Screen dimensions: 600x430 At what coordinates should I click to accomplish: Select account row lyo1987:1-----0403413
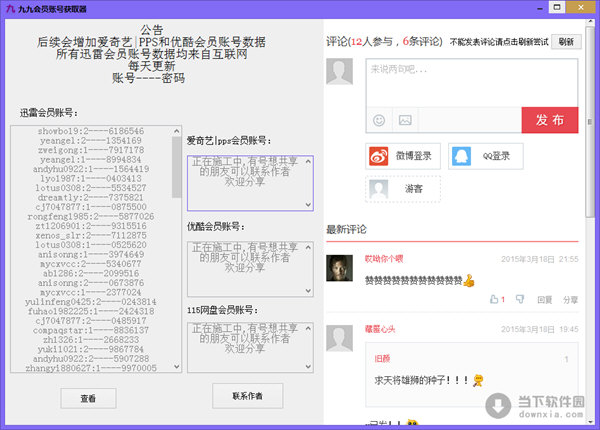click(91, 179)
